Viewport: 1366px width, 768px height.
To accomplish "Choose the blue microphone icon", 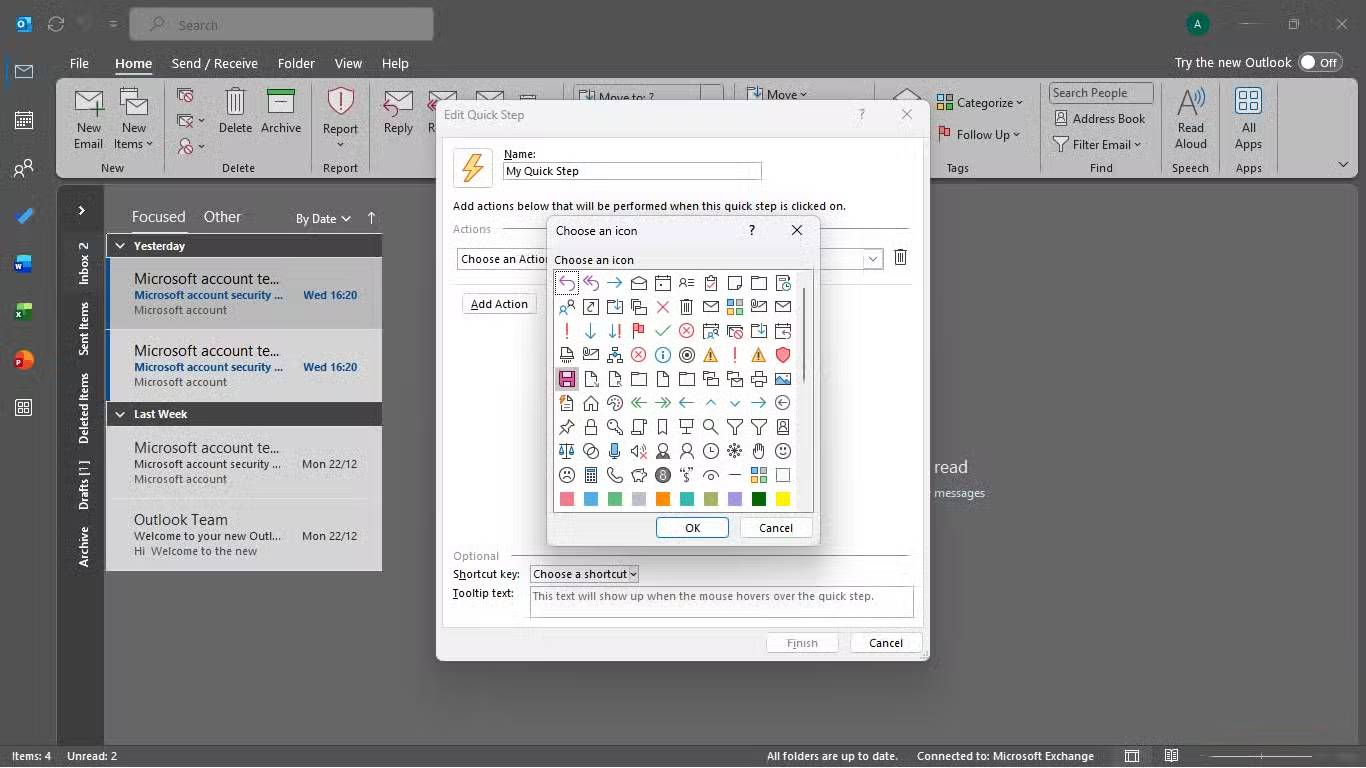I will click(x=615, y=451).
